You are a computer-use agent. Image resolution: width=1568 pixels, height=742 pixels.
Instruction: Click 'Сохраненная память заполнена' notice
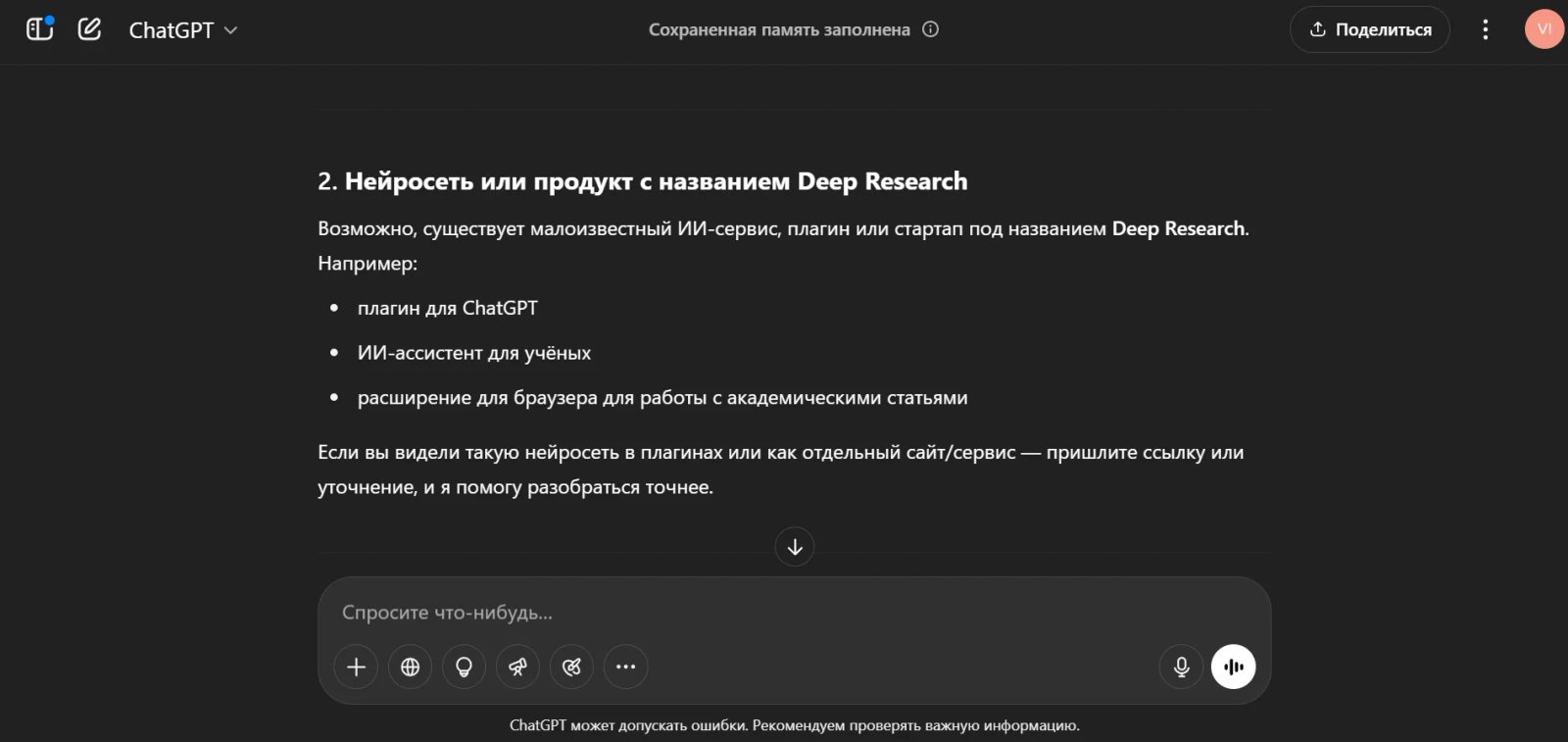point(779,30)
